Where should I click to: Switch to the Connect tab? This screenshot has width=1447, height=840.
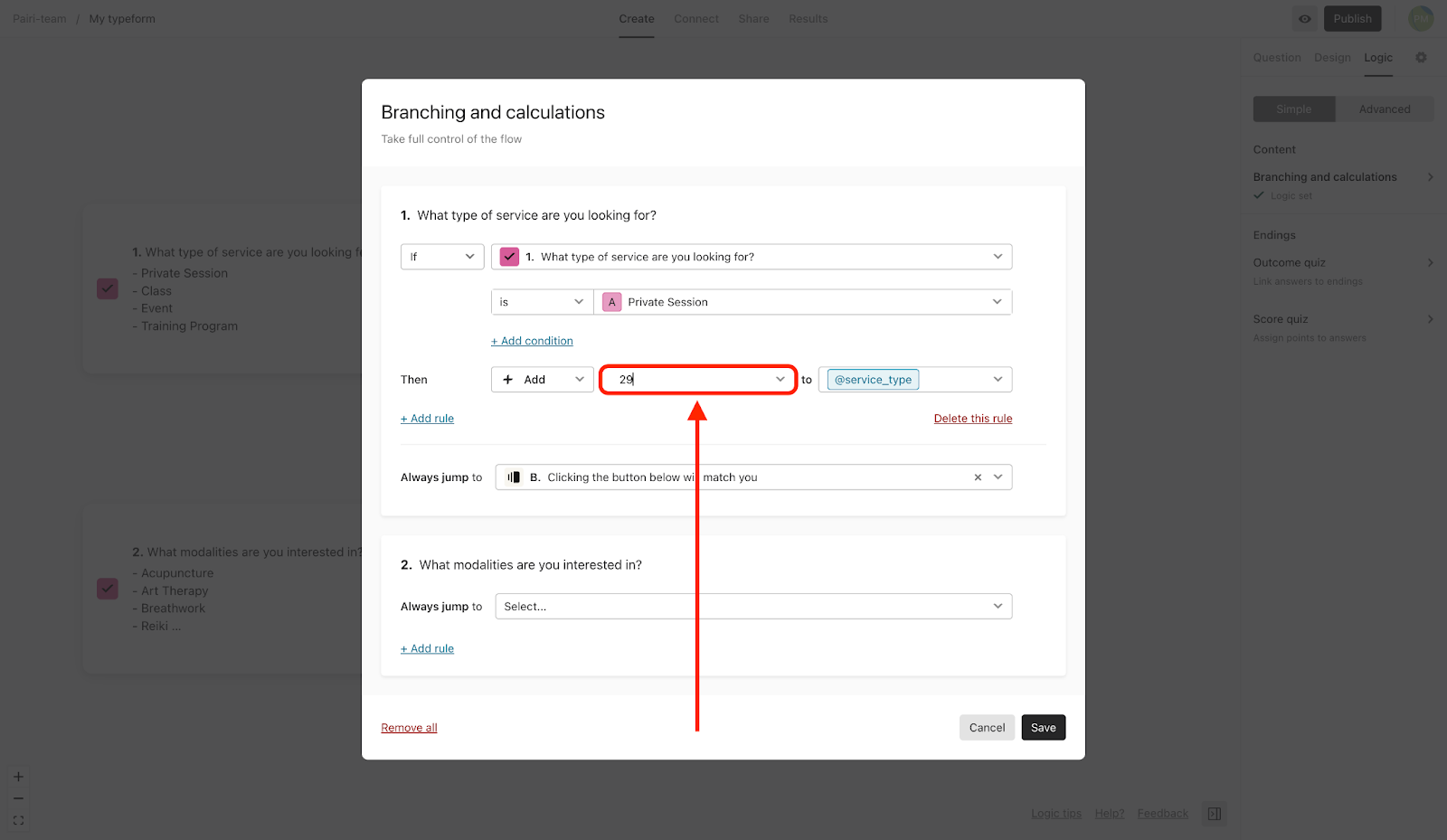tap(695, 19)
